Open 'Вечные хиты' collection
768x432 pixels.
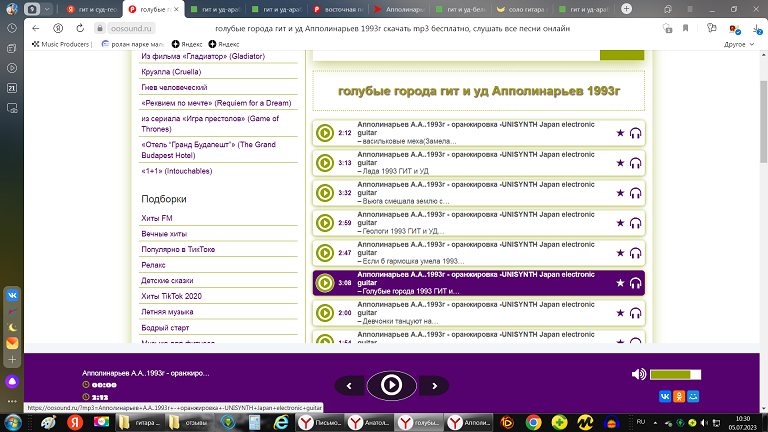click(164, 234)
